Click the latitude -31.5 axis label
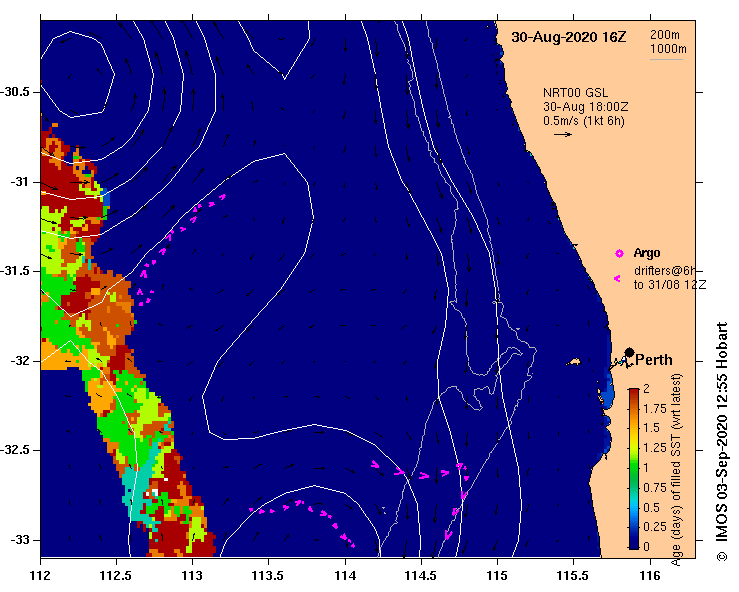This screenshot has width=739, height=592. pos(15,271)
